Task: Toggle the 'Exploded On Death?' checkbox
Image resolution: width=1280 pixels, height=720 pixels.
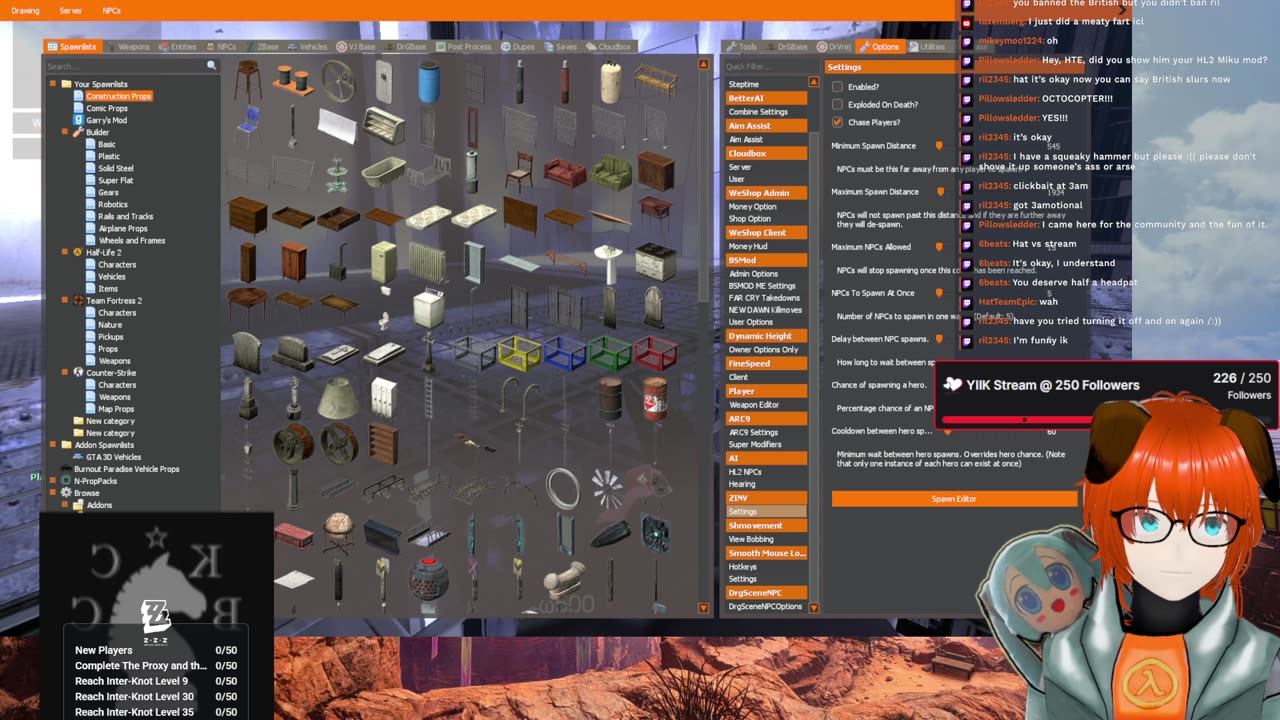Action: pos(838,104)
